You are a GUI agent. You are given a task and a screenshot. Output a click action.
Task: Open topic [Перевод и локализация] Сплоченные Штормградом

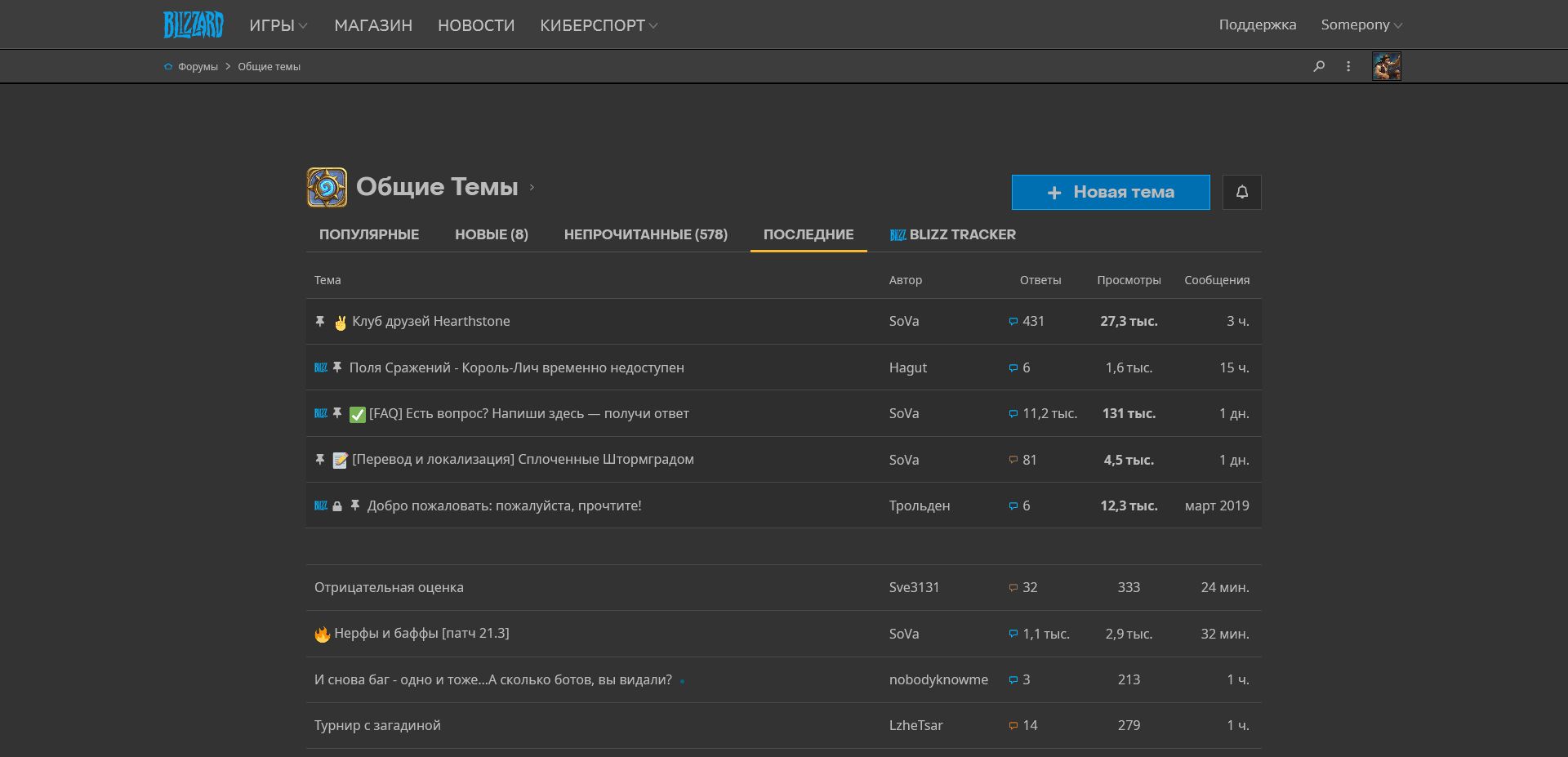coord(523,460)
